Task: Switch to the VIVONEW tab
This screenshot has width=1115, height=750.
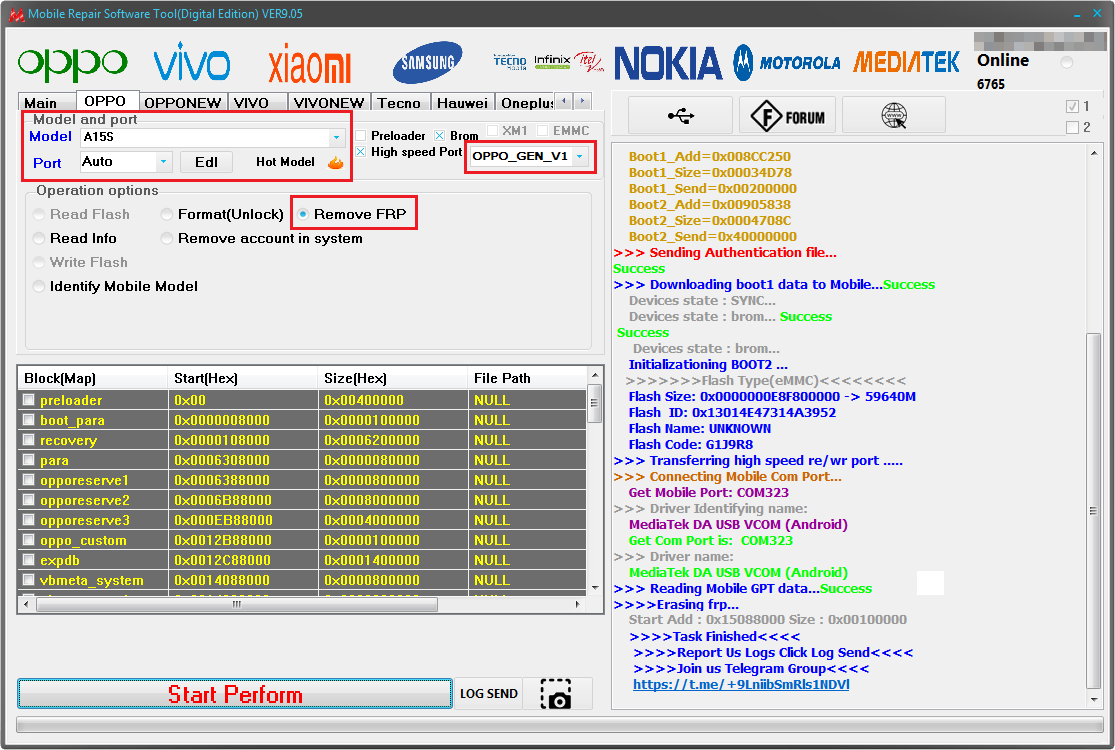Action: [329, 103]
